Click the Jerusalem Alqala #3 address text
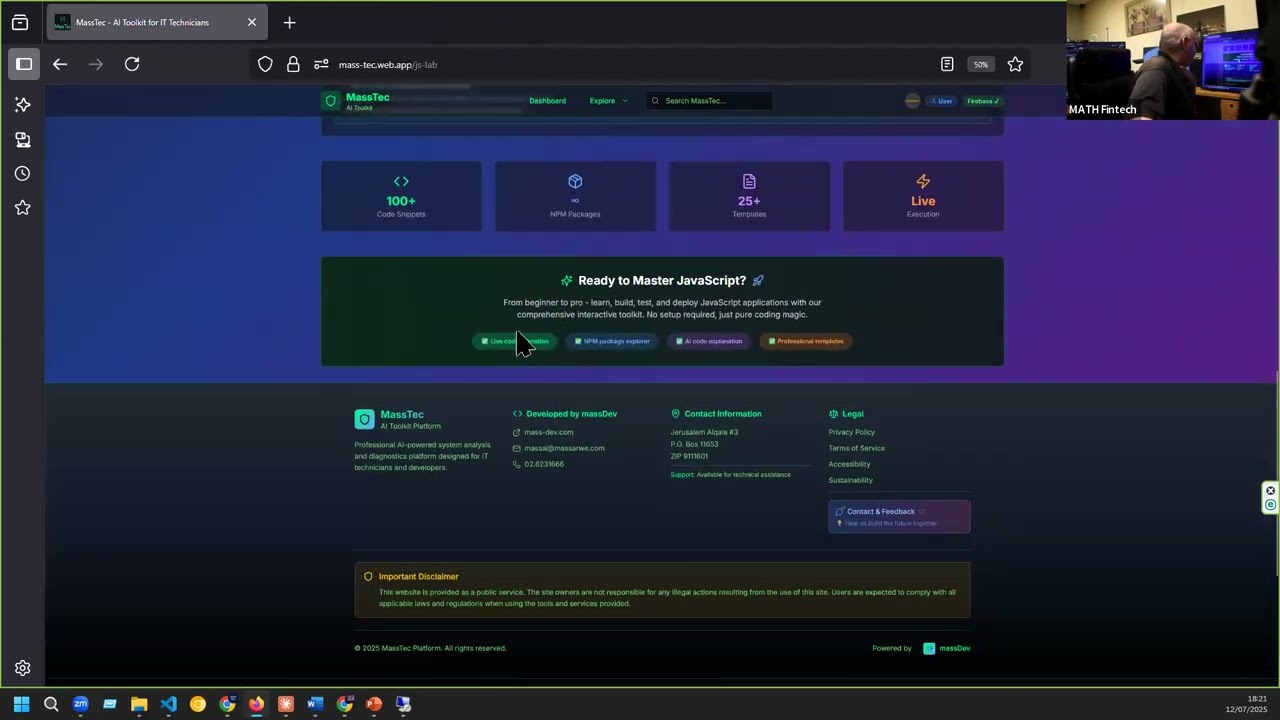Image resolution: width=1280 pixels, height=720 pixels. (704, 432)
